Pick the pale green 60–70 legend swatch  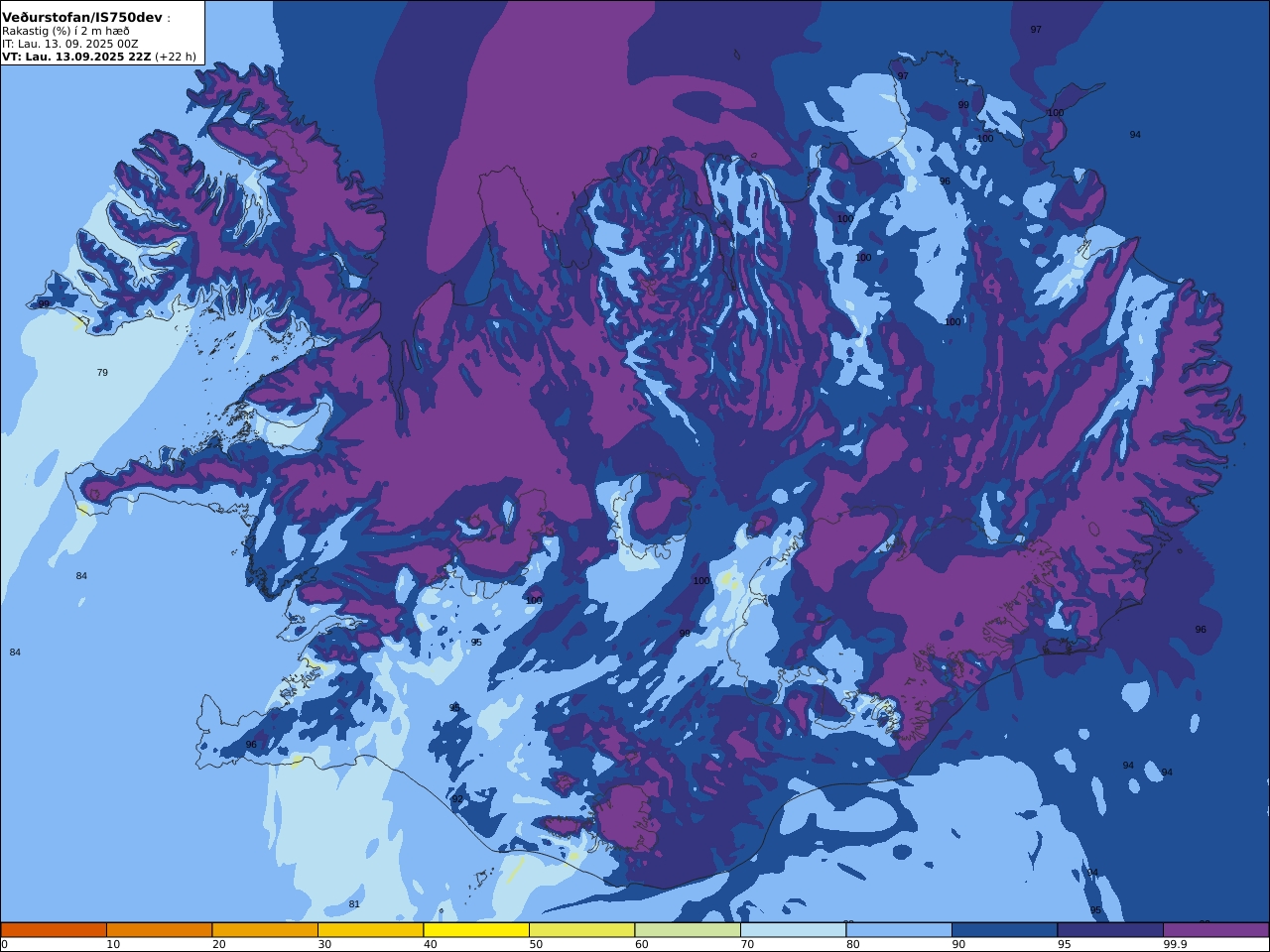tap(688, 930)
